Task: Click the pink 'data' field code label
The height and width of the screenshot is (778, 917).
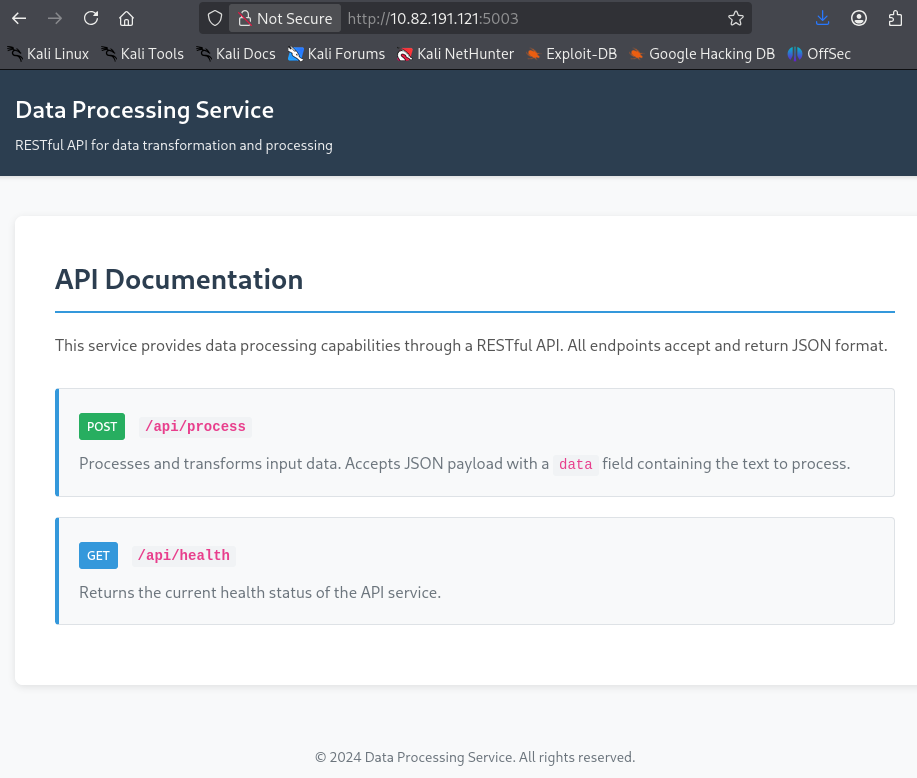Action: point(575,464)
